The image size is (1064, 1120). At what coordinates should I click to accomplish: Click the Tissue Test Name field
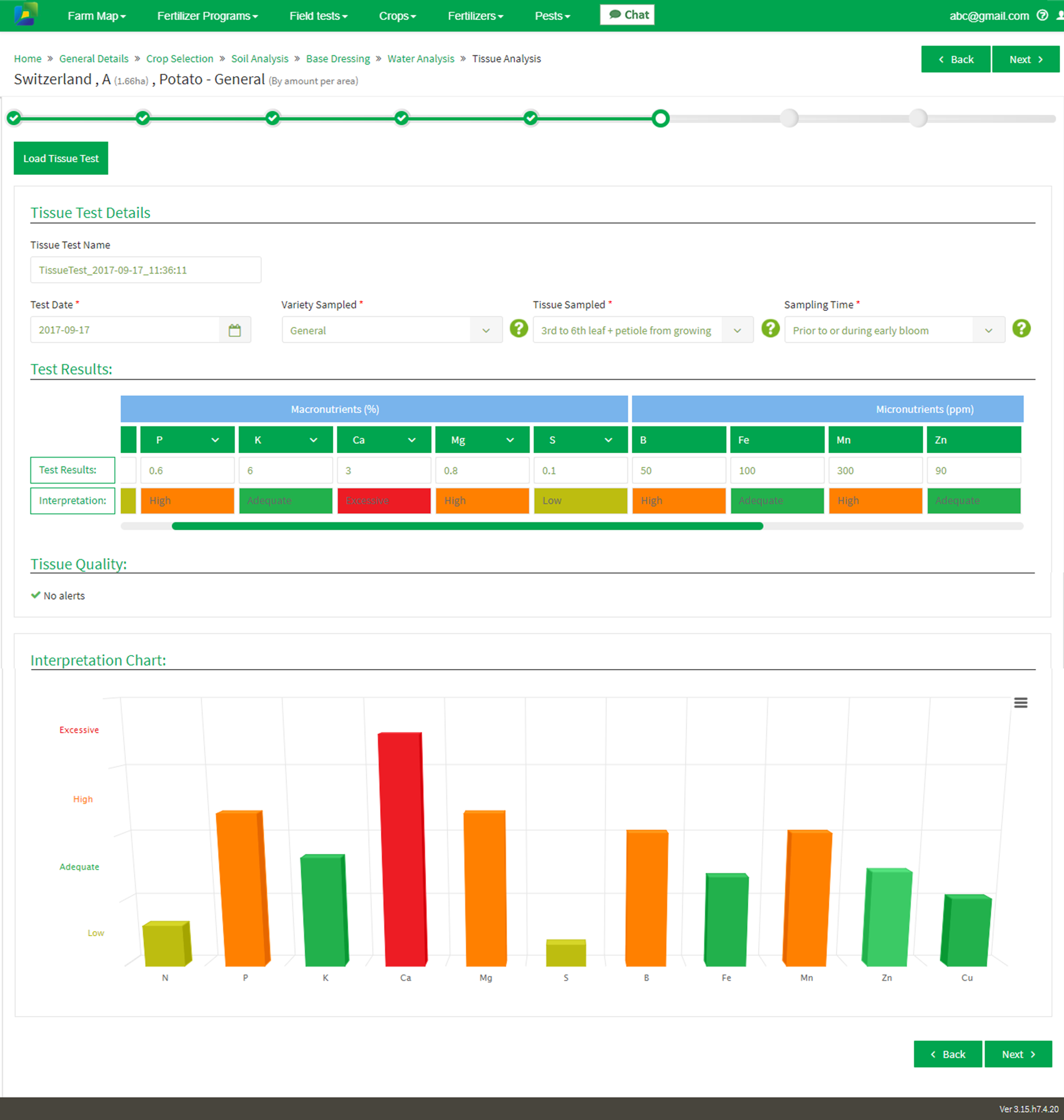pyautogui.click(x=146, y=270)
